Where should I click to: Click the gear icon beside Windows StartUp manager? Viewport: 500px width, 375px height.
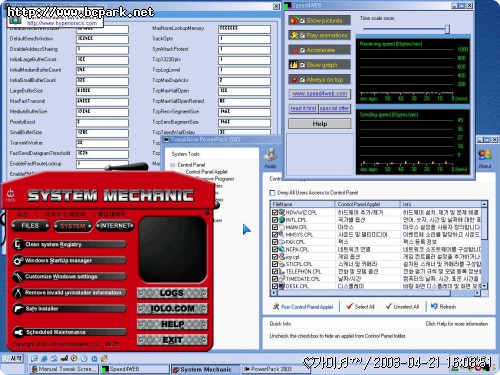point(18,261)
